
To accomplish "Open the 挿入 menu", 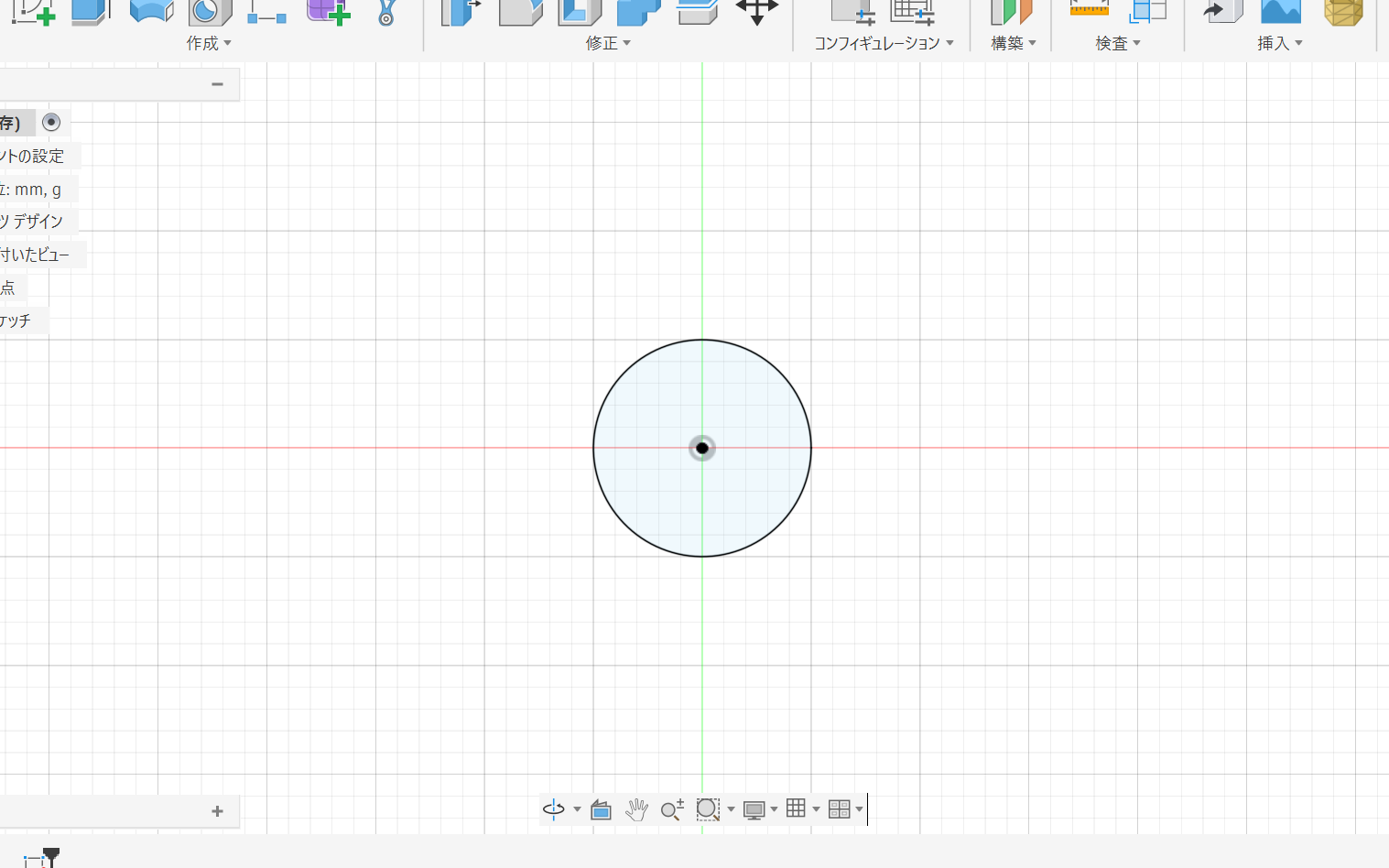I will [1279, 43].
